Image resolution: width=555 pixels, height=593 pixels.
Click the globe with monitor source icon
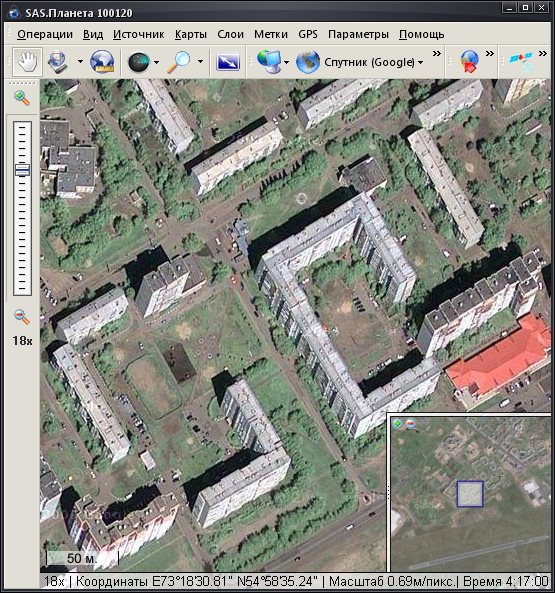point(269,62)
